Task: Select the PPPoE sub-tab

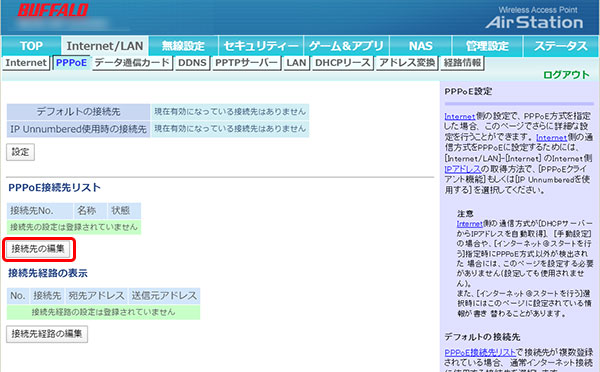Action: pyautogui.click(x=72, y=63)
